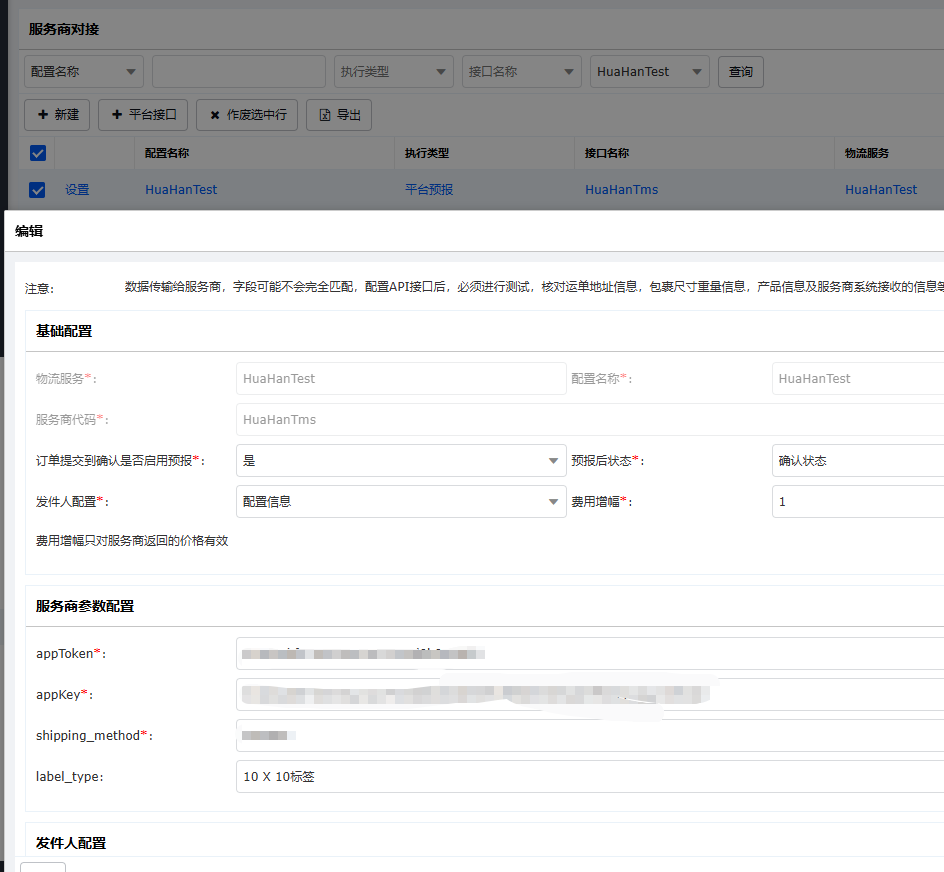The image size is (944, 872).
Task: Open the 设置 link in the row
Action: tap(77, 189)
